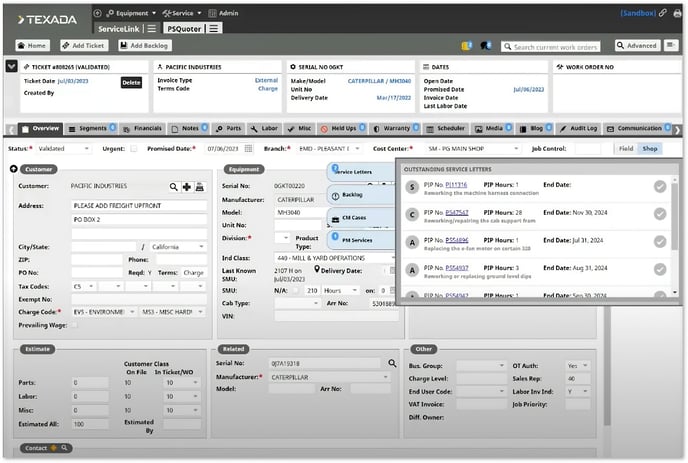Image resolution: width=688 pixels, height=463 pixels.
Task: Click Related serial number search icon
Action: pyautogui.click(x=392, y=362)
